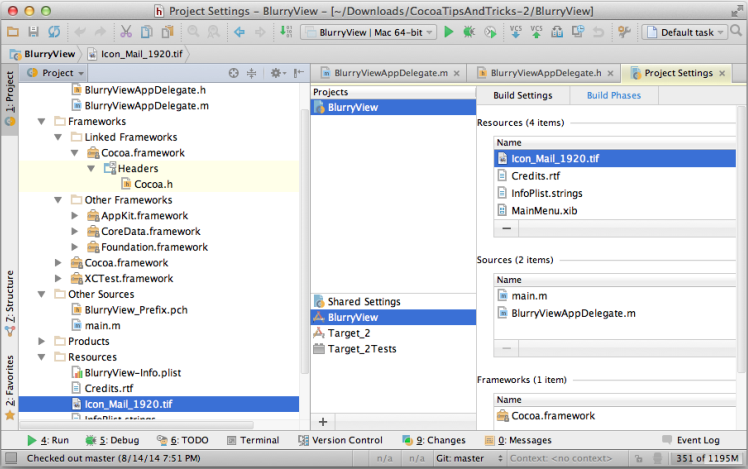Click the Cut scissors icon

pos(126,32)
